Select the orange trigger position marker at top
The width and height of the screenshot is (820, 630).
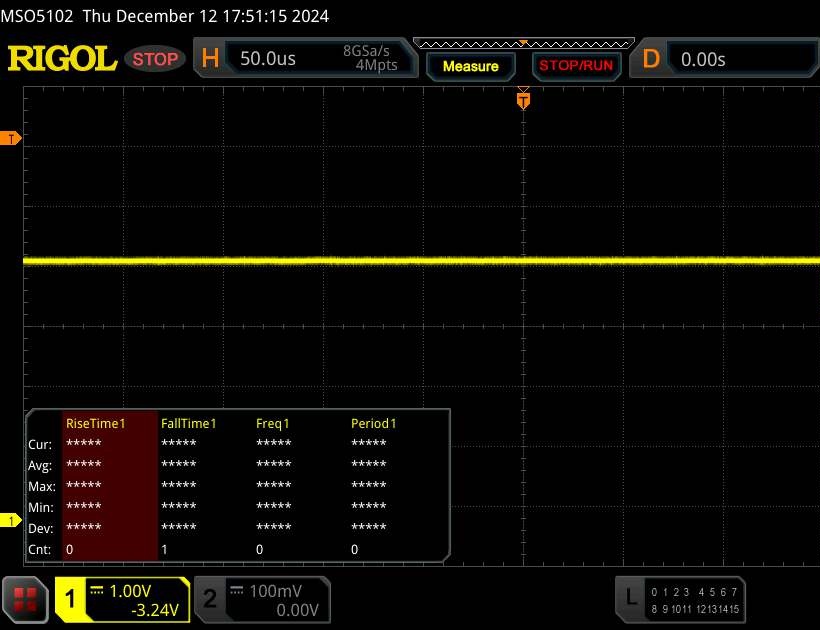tap(522, 99)
